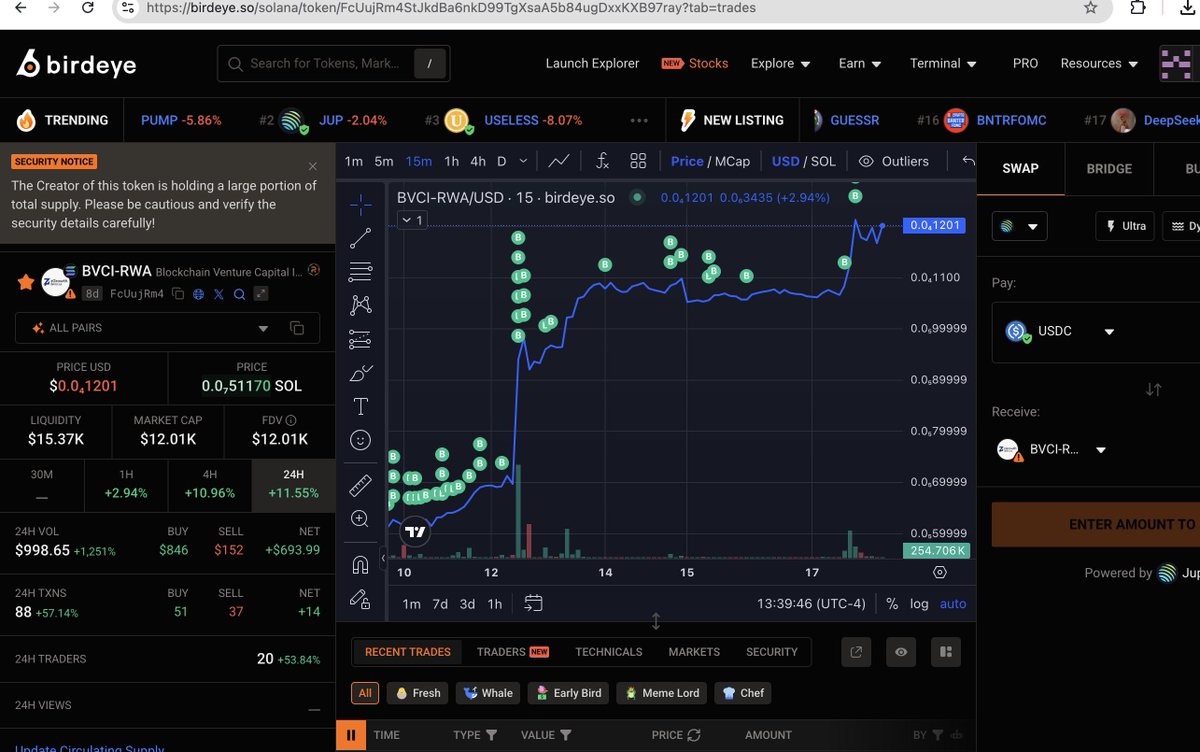Open the Explore dropdown menu
Screen dimensions: 1200x752
(780, 63)
